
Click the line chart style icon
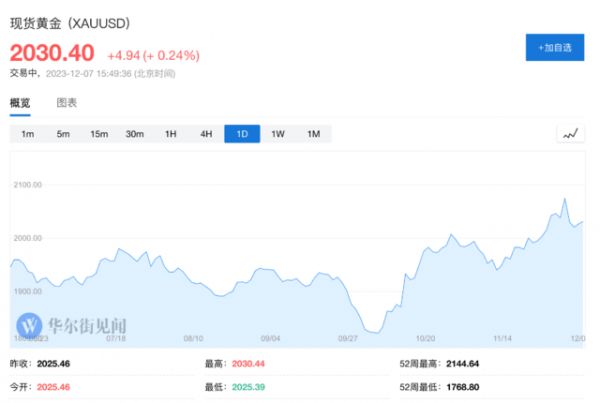[x=570, y=134]
